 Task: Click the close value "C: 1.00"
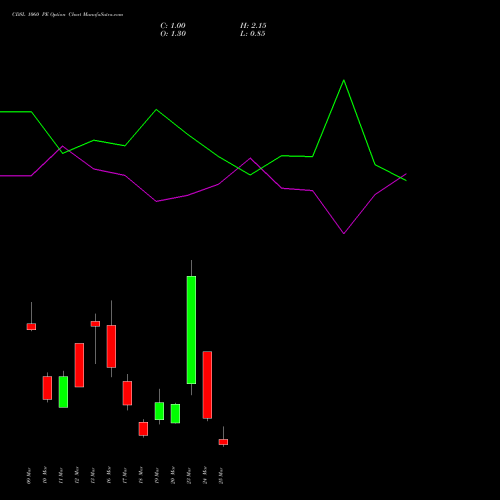(x=173, y=26)
